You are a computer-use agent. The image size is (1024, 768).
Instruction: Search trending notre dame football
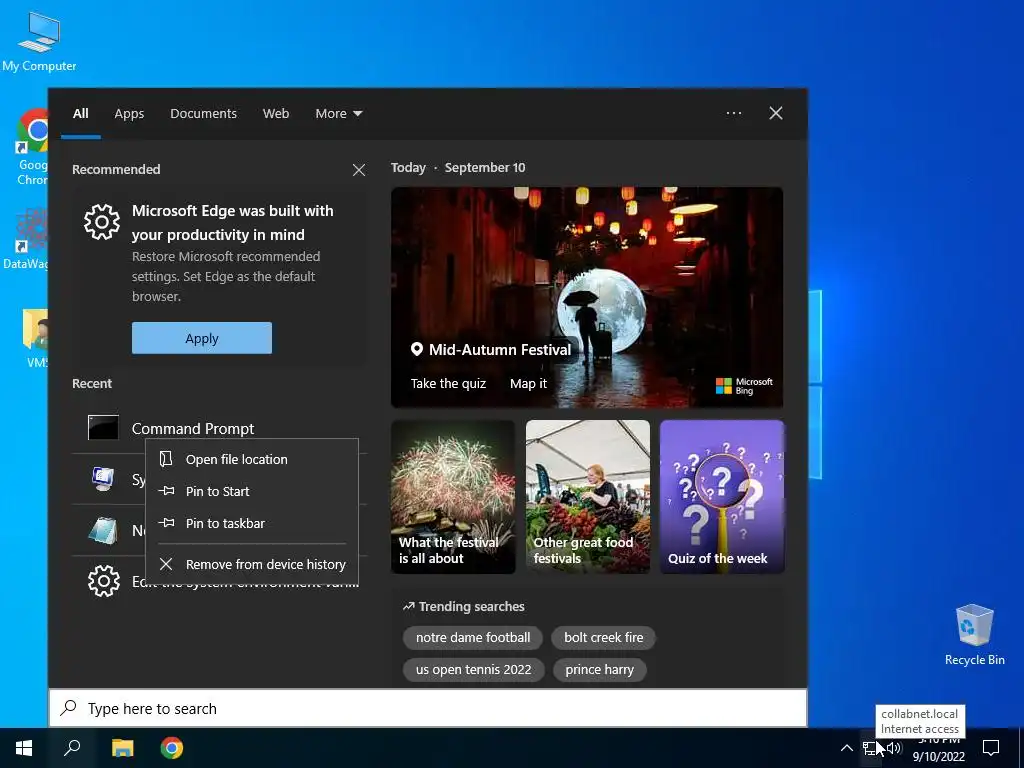click(x=473, y=637)
